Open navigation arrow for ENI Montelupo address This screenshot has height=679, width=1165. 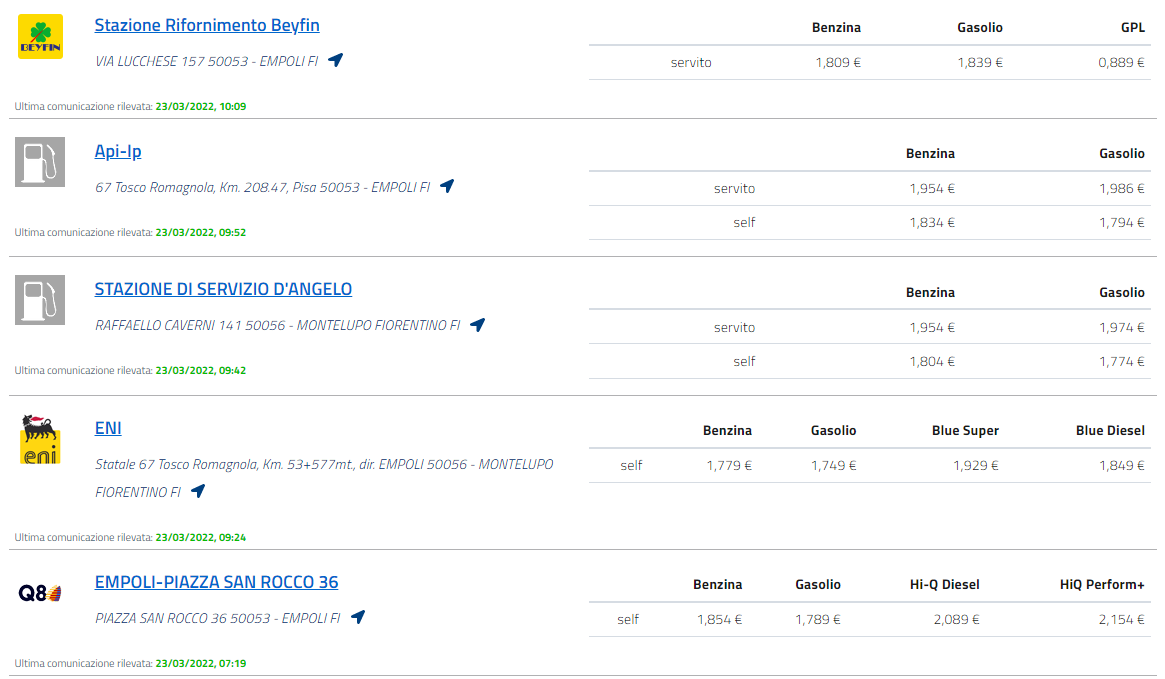pyautogui.click(x=198, y=491)
